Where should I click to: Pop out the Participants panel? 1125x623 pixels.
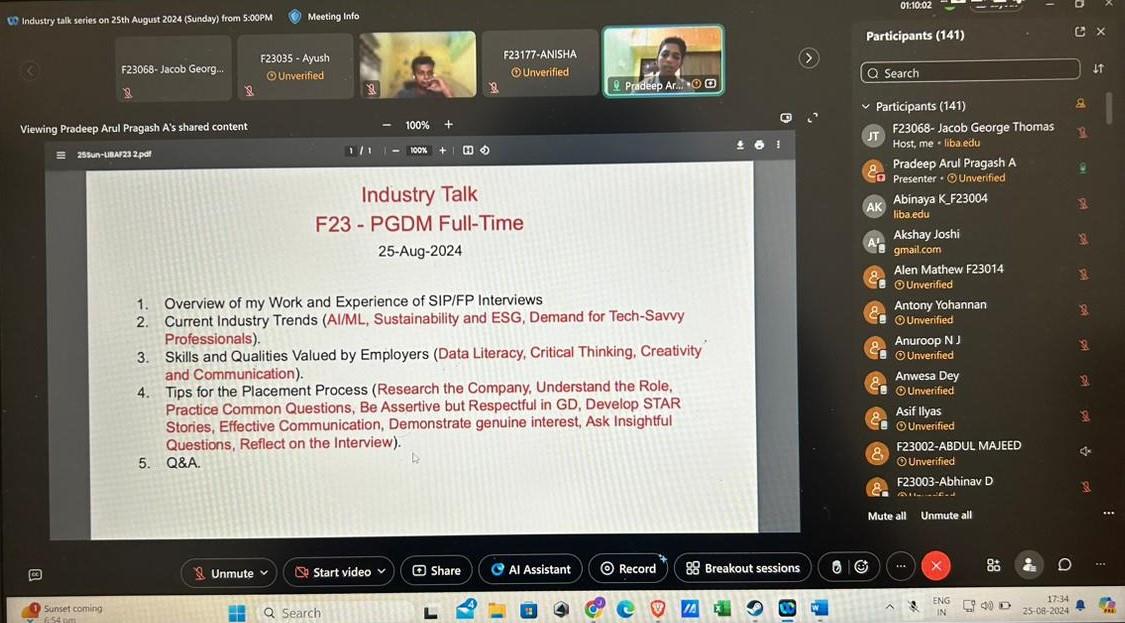tap(1080, 32)
